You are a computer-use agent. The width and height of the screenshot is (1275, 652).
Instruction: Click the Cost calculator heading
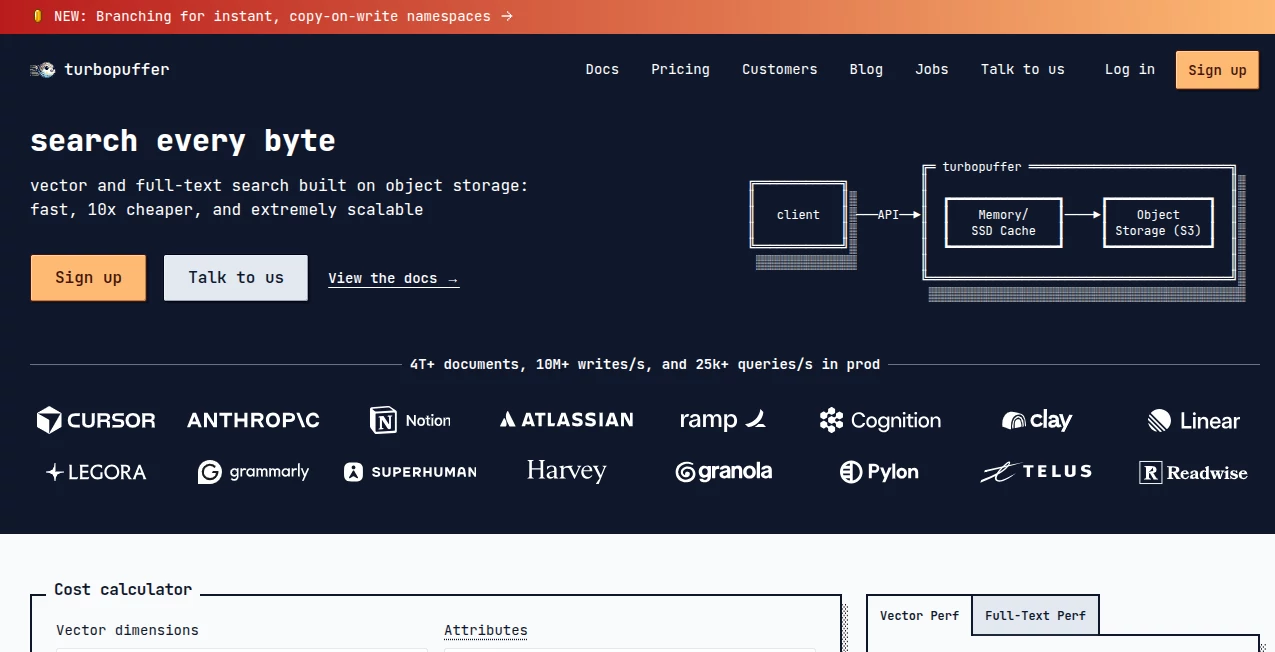(123, 589)
